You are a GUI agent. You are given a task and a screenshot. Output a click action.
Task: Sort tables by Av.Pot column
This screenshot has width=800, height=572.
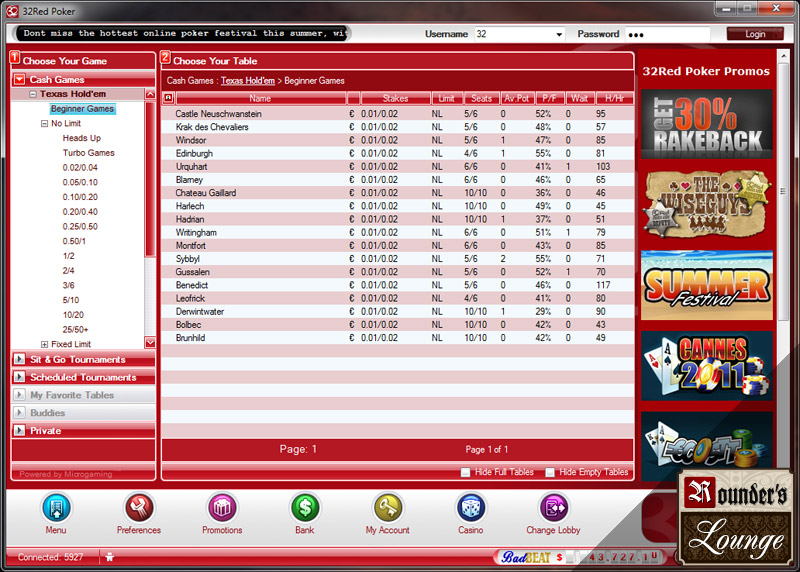pos(517,98)
